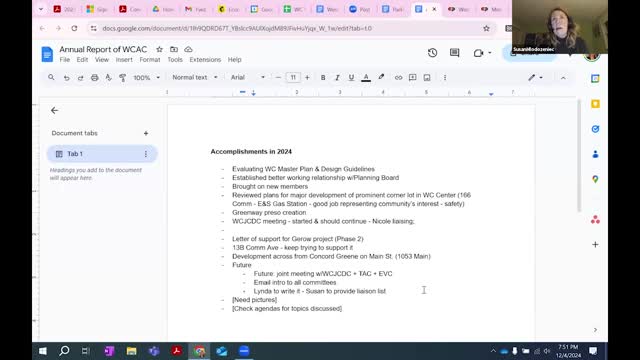The height and width of the screenshot is (360, 640).
Task: Open the Tools menu
Action: tap(175, 60)
